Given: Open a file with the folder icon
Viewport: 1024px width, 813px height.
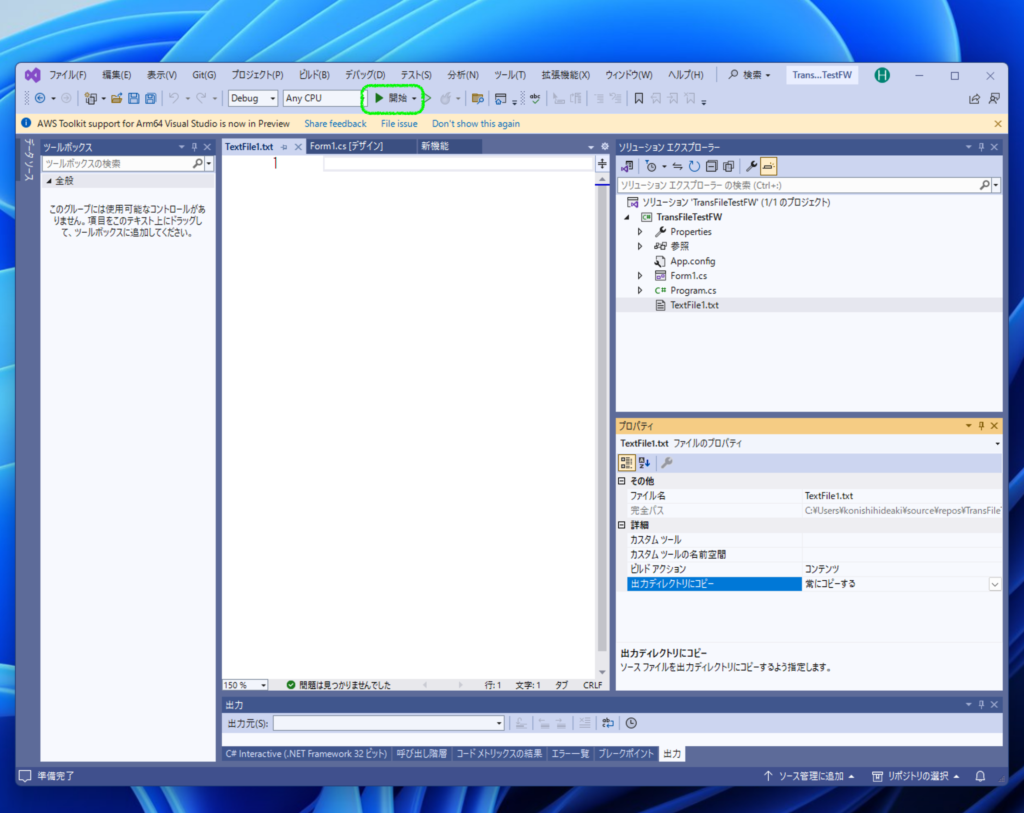Looking at the screenshot, I should coord(116,99).
